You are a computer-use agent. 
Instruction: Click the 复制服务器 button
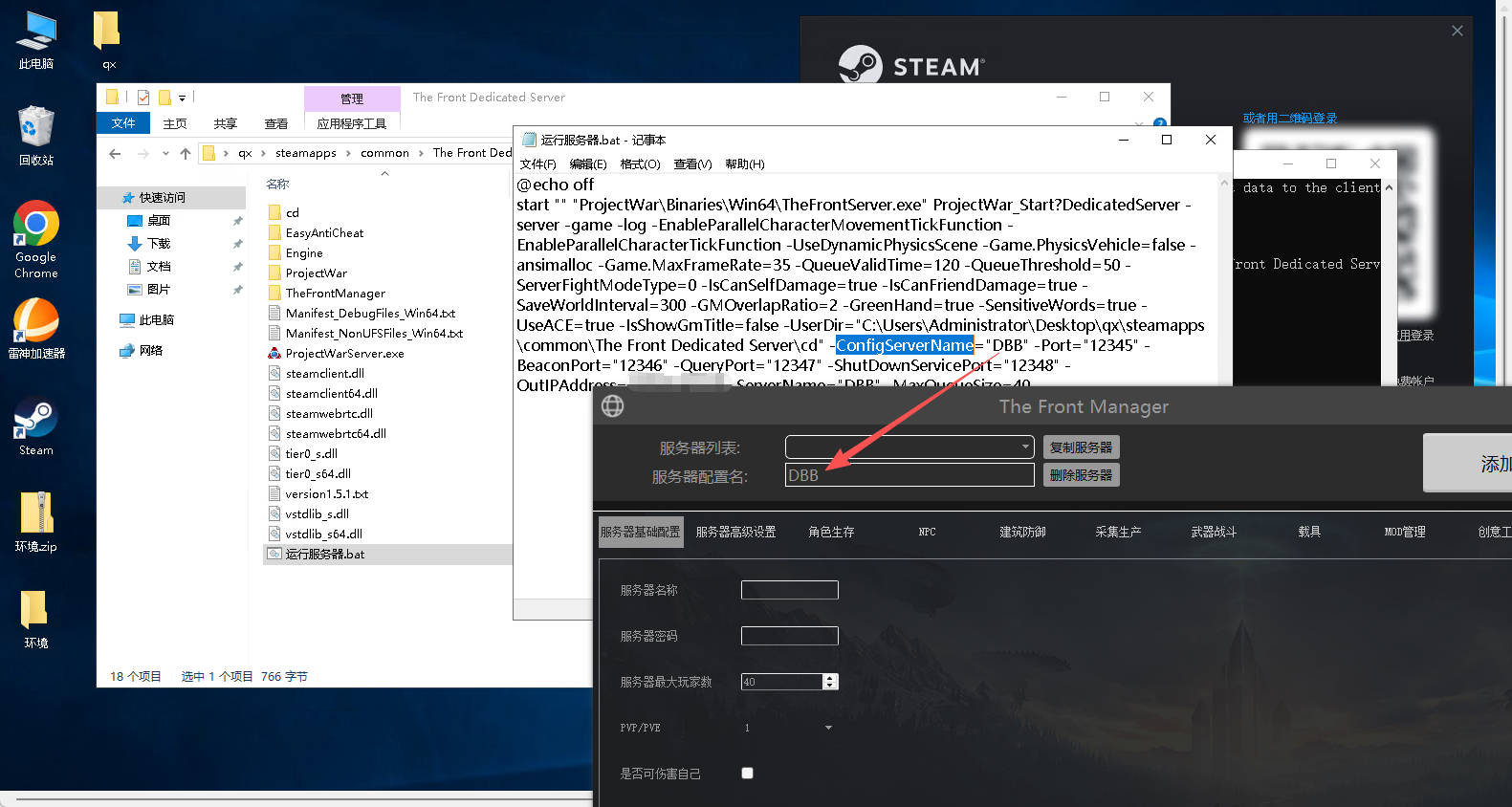point(1081,447)
